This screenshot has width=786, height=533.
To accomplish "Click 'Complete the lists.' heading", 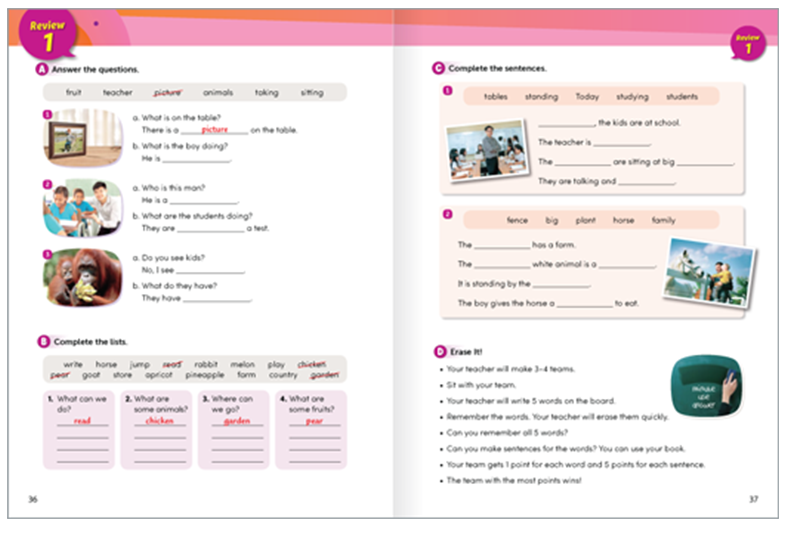I will [91, 341].
